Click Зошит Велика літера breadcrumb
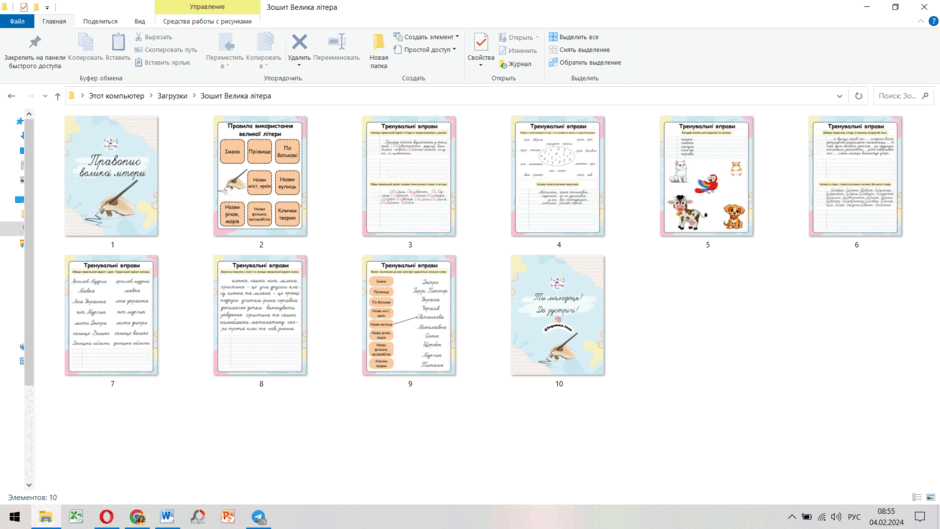940x529 pixels. (x=236, y=96)
